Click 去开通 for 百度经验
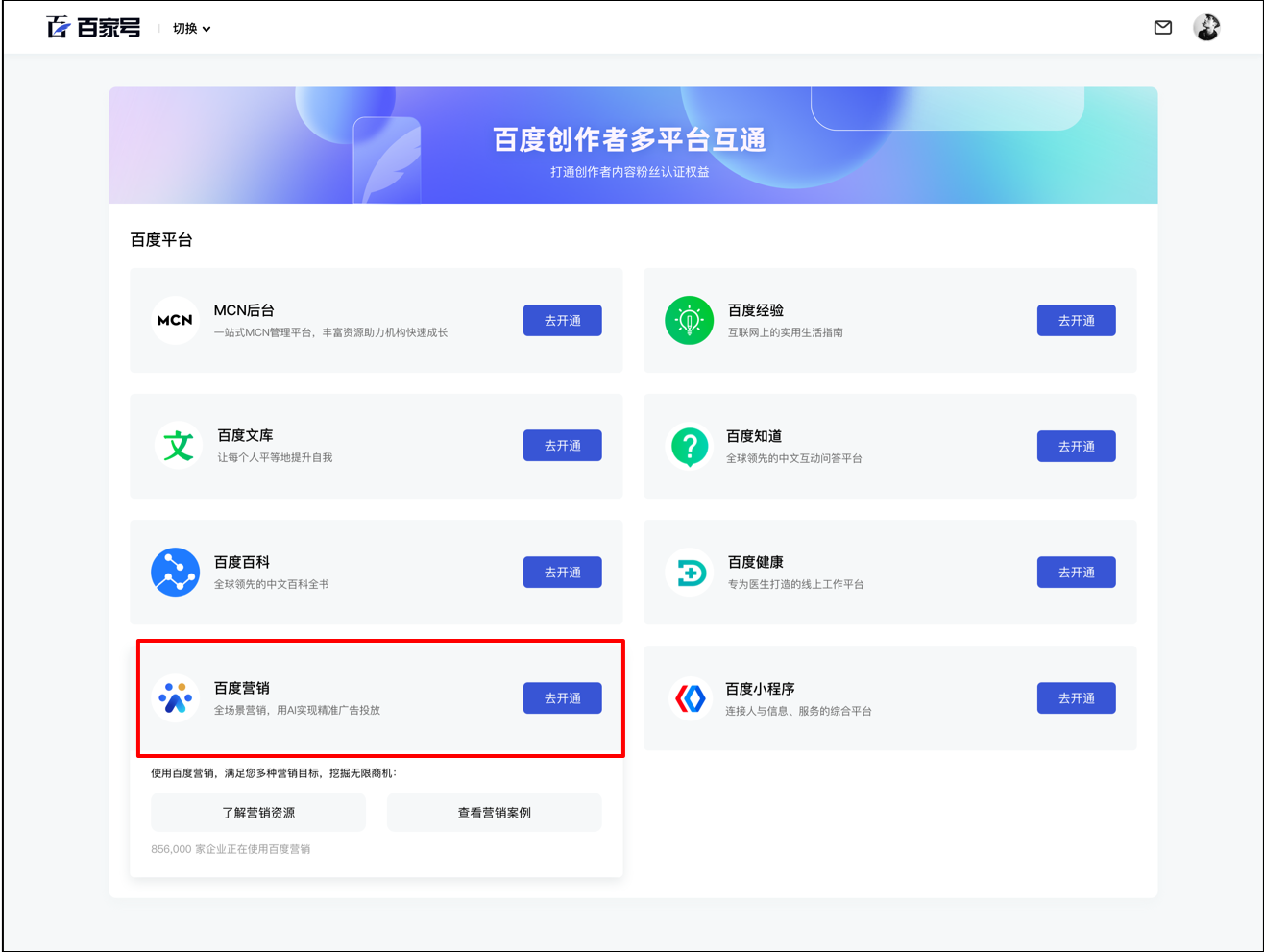 click(1077, 320)
